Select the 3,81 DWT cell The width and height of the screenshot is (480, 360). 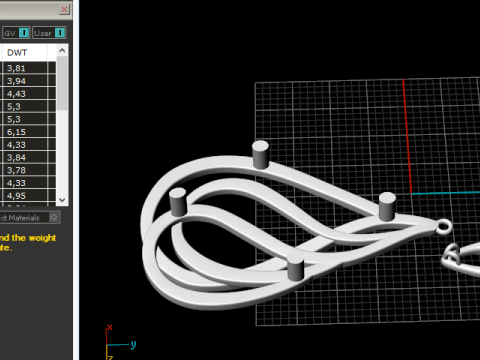24,68
